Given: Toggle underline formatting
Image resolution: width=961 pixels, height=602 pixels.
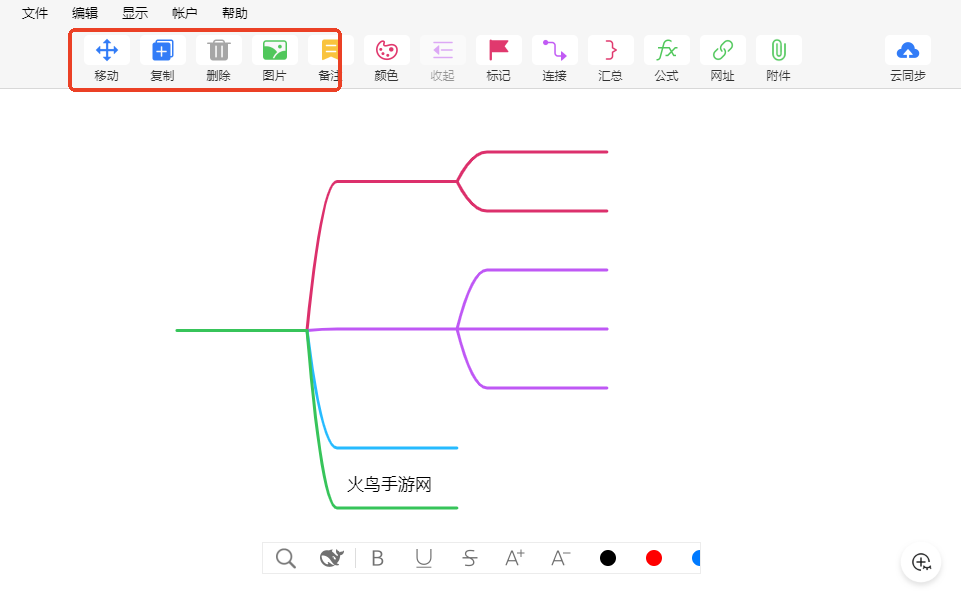Looking at the screenshot, I should coord(424,558).
